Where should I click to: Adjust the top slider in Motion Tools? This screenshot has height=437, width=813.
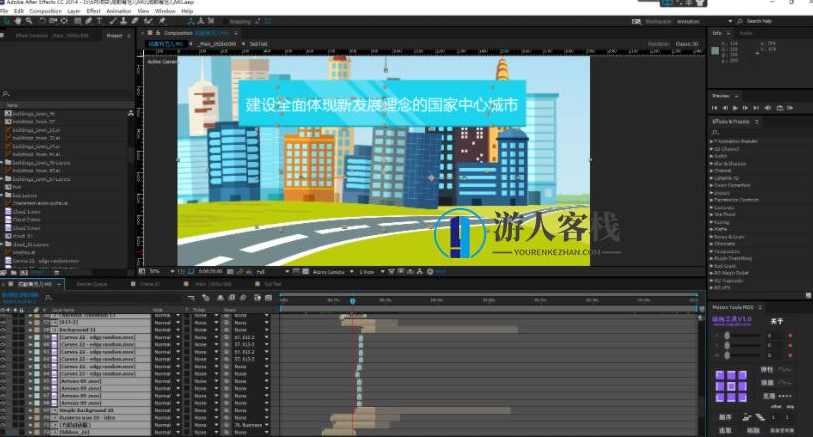726,336
